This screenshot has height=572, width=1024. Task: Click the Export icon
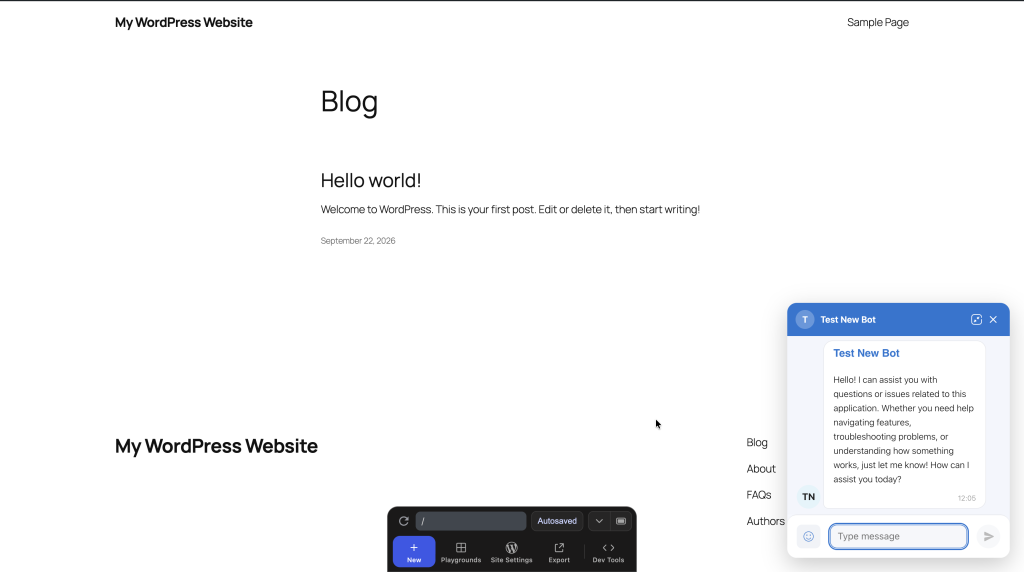(559, 552)
